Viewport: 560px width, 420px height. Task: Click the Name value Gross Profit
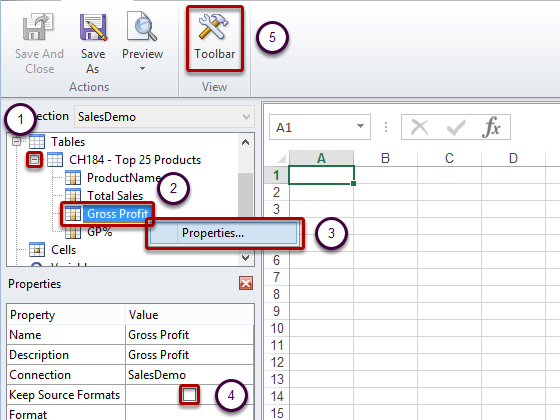(158, 335)
